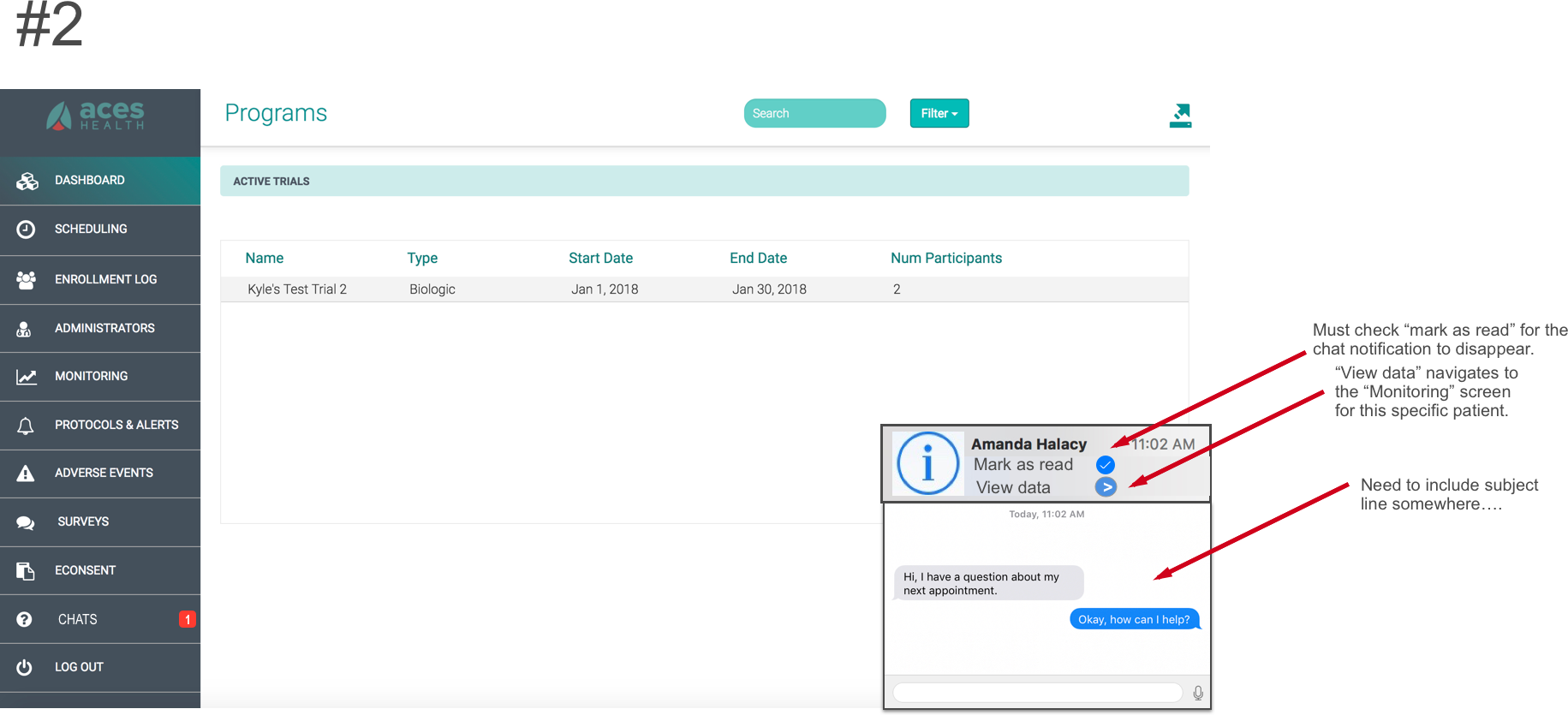The height and width of the screenshot is (715, 1568).
Task: Click the microphone icon in chat
Action: 1198,693
